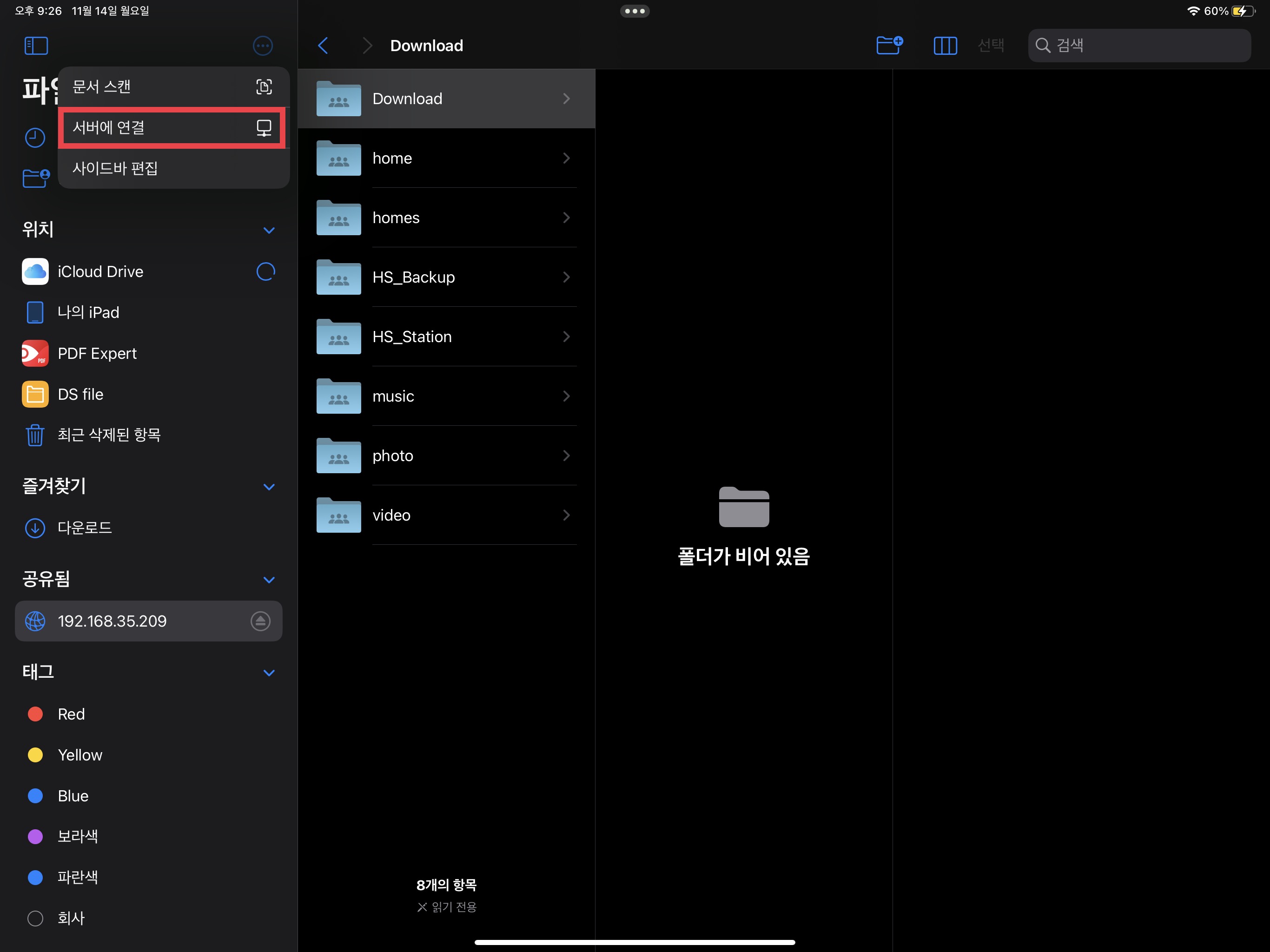Open the 다운로드 favorite
The height and width of the screenshot is (952, 1270).
tap(148, 527)
